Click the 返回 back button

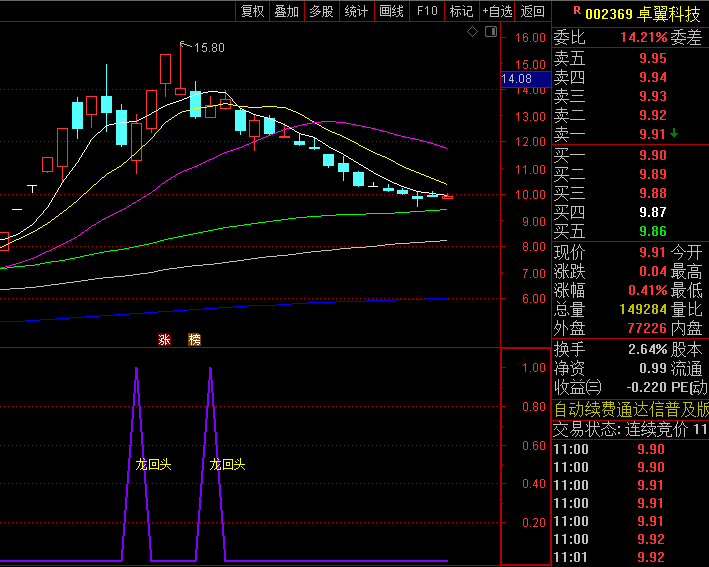533,11
